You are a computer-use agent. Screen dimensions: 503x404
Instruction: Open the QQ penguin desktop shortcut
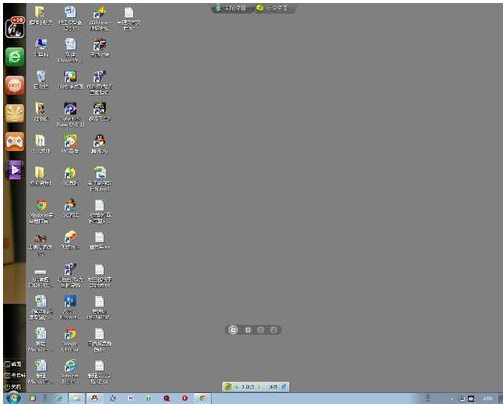pos(99,144)
